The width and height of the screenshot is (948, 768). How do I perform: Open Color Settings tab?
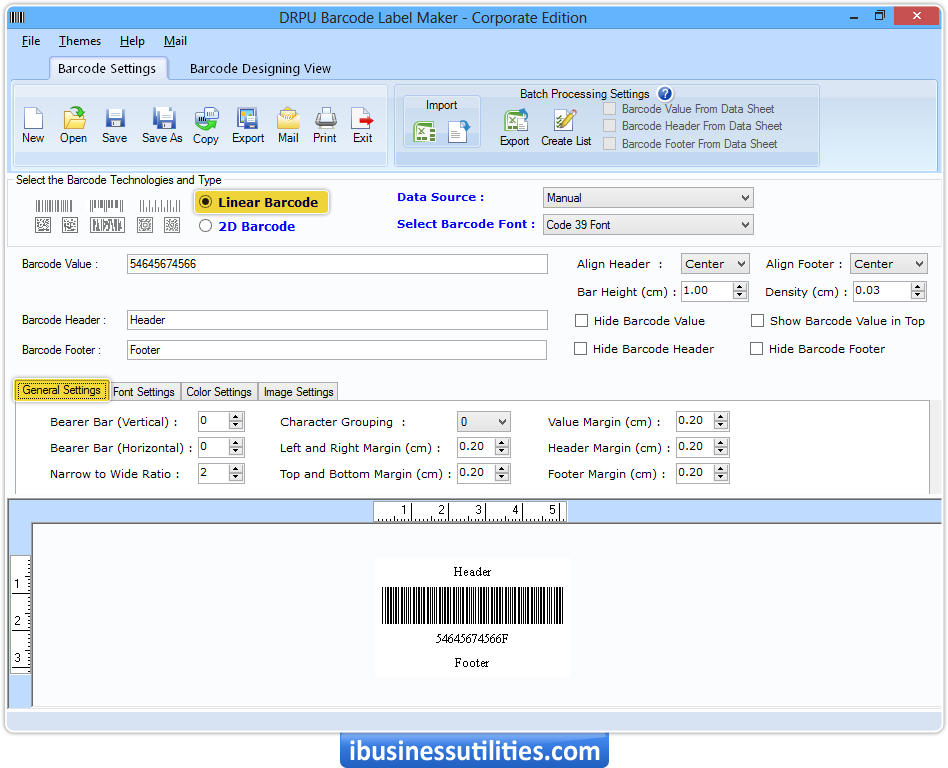point(219,392)
